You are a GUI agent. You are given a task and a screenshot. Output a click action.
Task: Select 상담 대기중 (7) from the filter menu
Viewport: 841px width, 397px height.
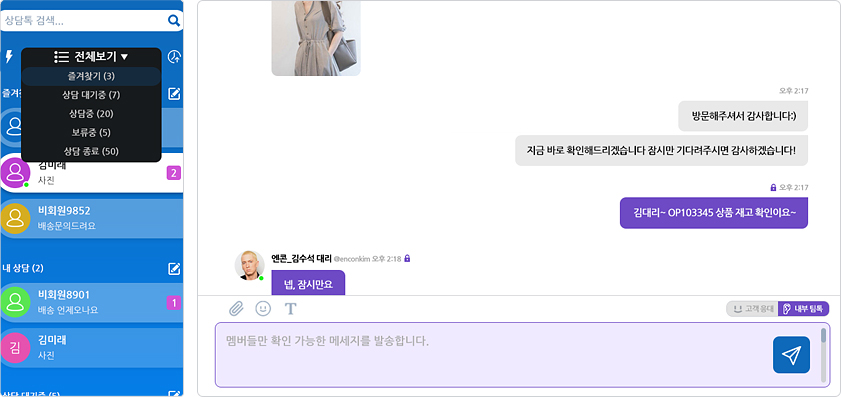(x=91, y=95)
